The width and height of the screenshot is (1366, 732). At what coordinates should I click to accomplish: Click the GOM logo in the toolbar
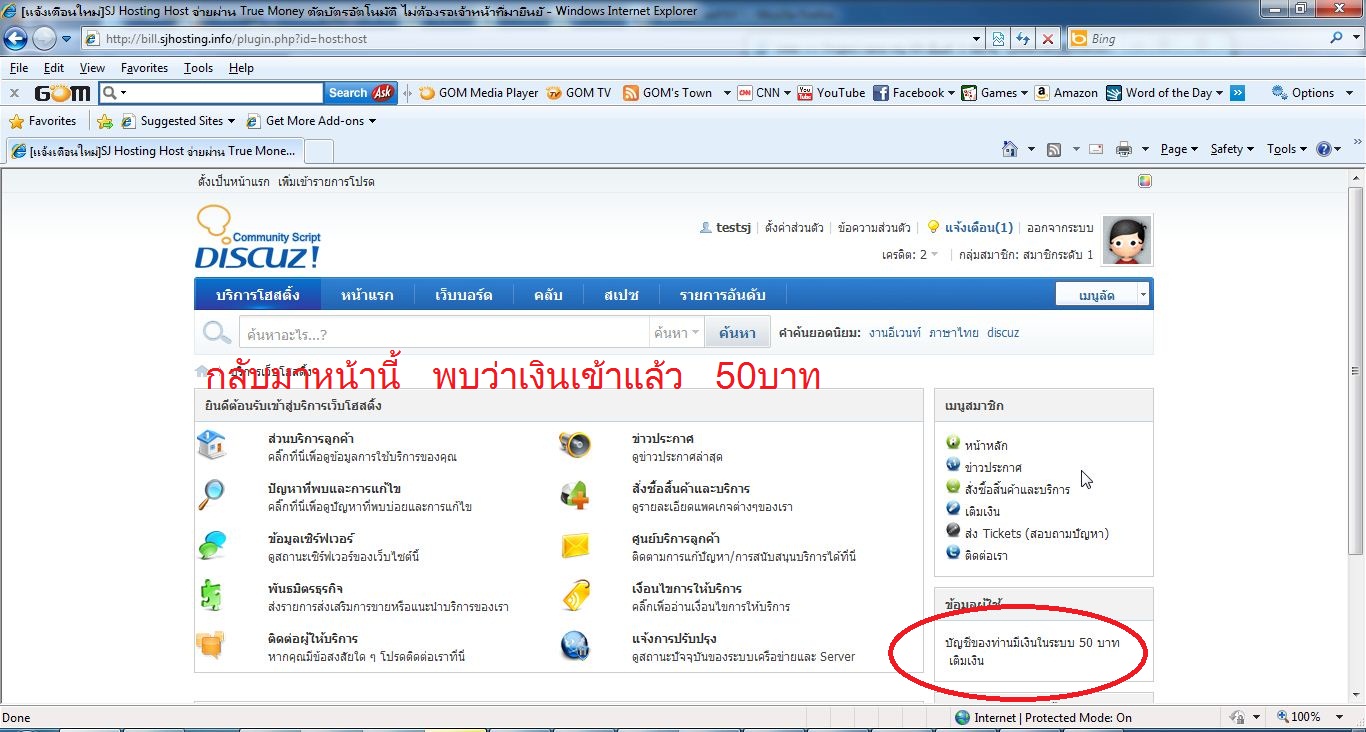pos(62,93)
